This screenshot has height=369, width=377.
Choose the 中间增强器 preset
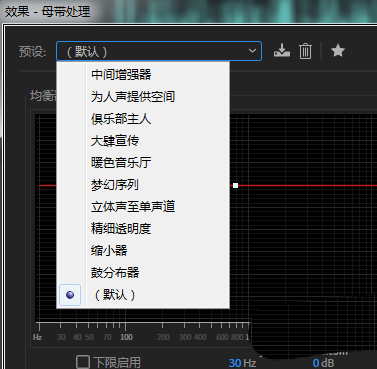pyautogui.click(x=143, y=74)
